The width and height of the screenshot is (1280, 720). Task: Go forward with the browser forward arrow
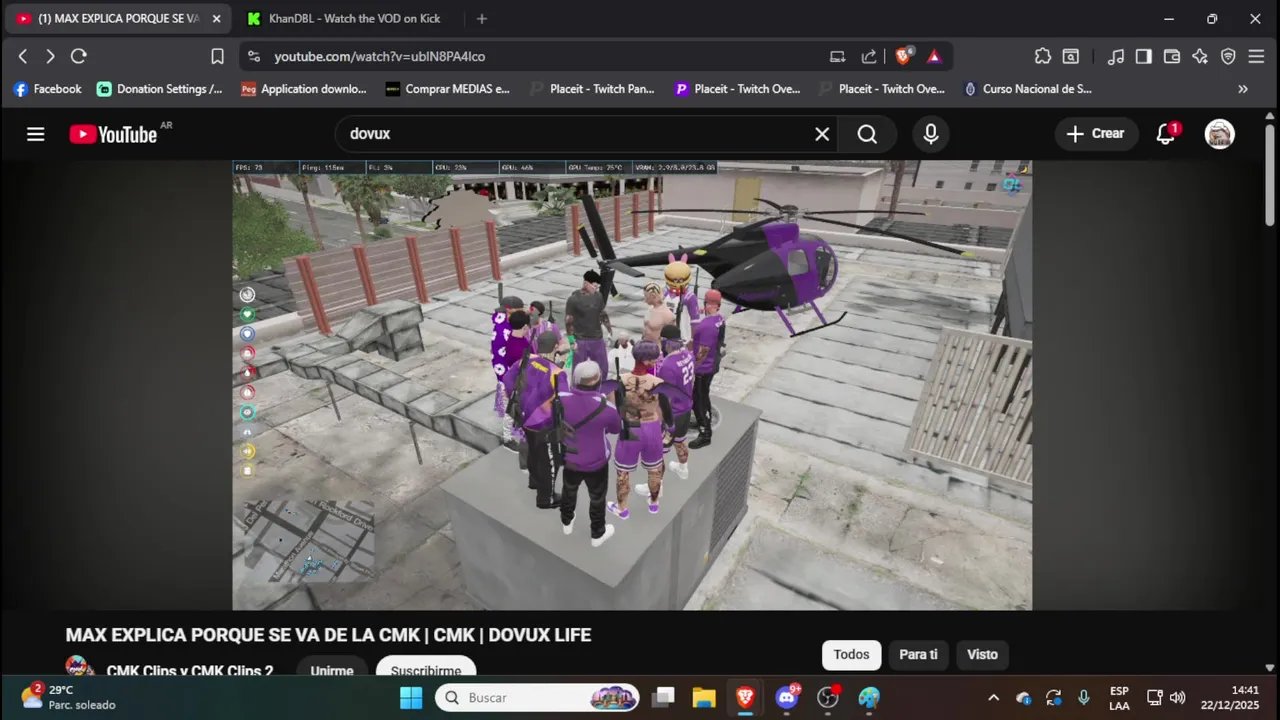point(50,57)
